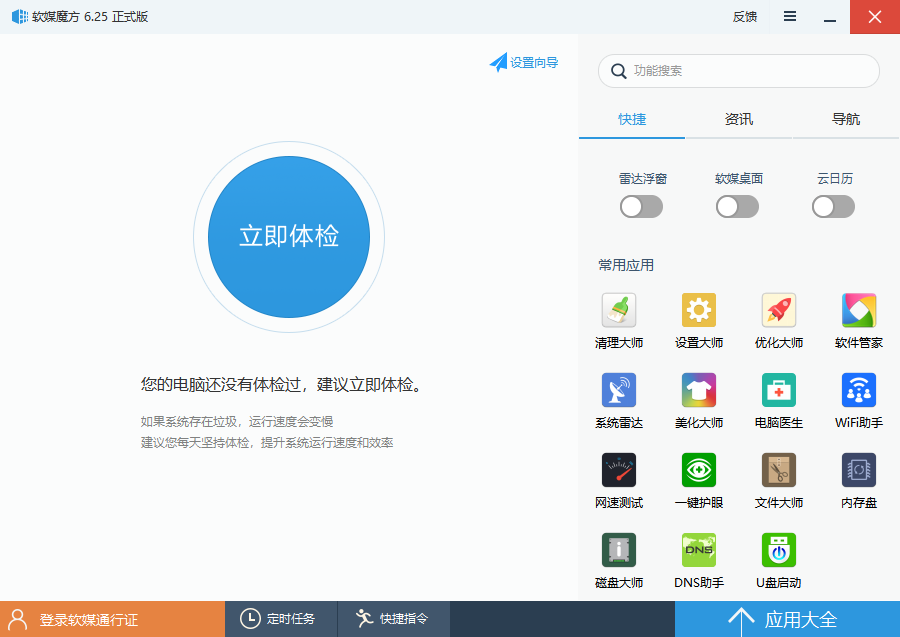Start 系统雷达 system radar
The height and width of the screenshot is (637, 900).
click(x=619, y=400)
